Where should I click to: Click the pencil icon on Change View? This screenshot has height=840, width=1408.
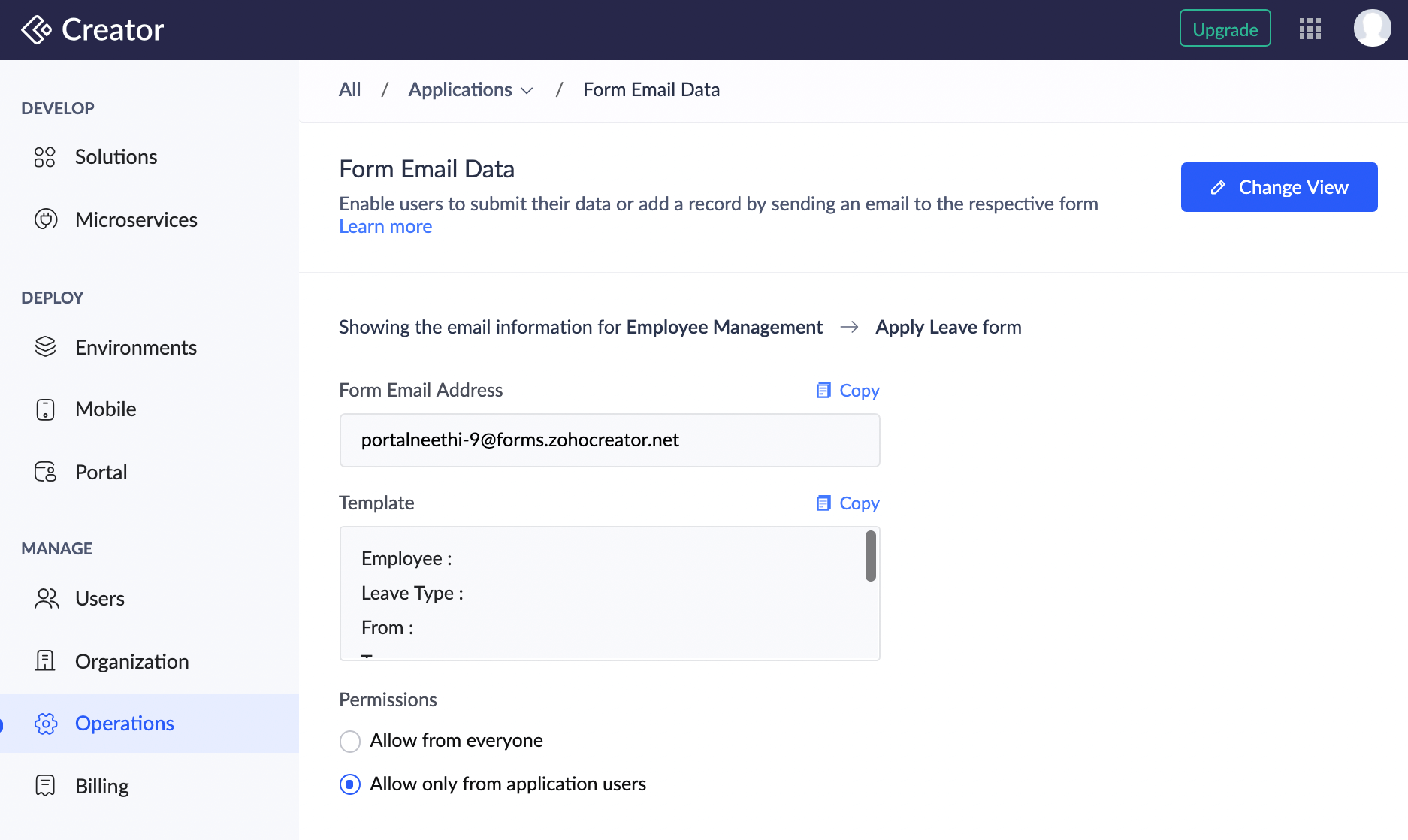(1218, 188)
